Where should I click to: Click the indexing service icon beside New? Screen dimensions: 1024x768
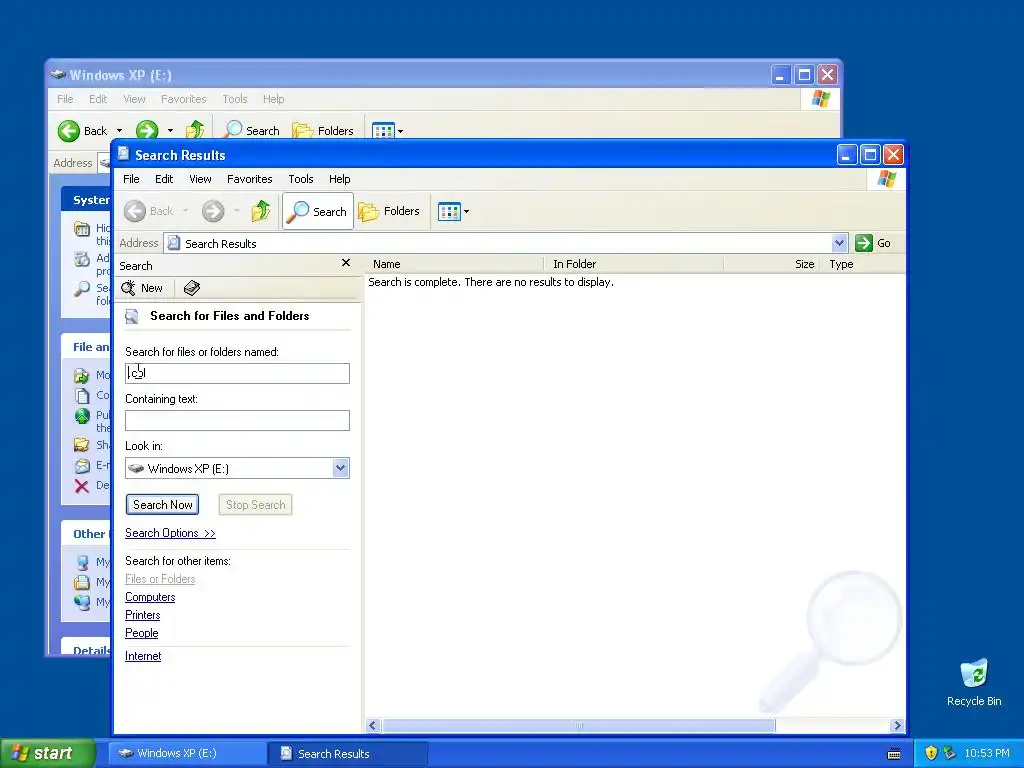(192, 288)
